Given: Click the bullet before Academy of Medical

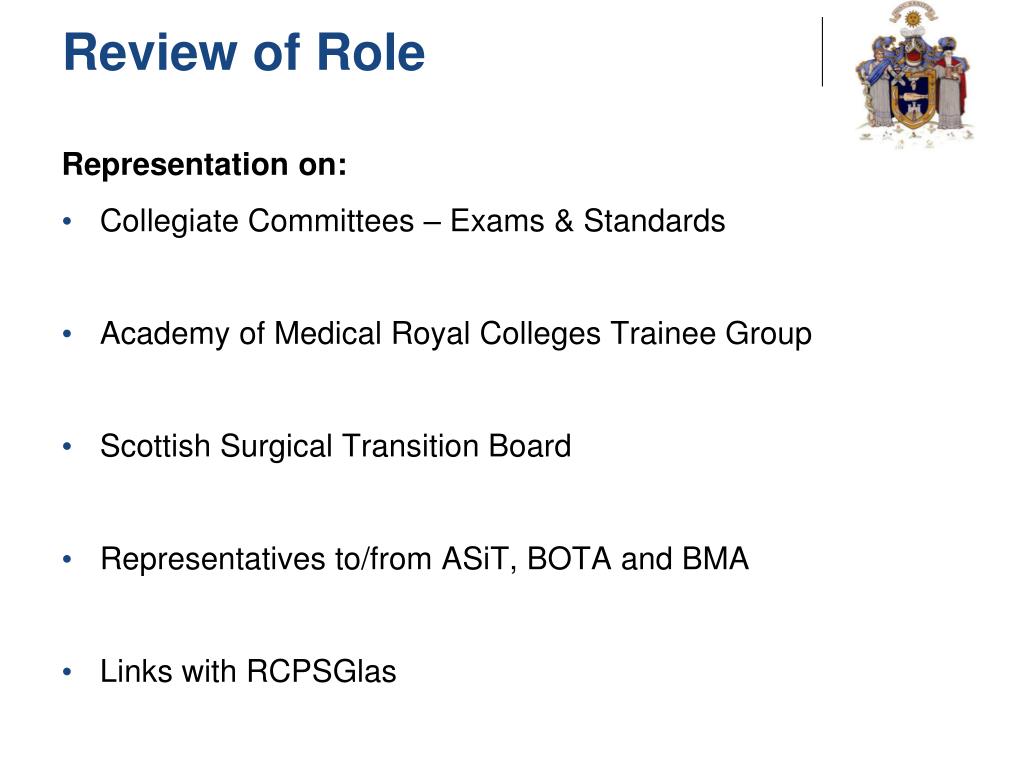Looking at the screenshot, I should 67,334.
